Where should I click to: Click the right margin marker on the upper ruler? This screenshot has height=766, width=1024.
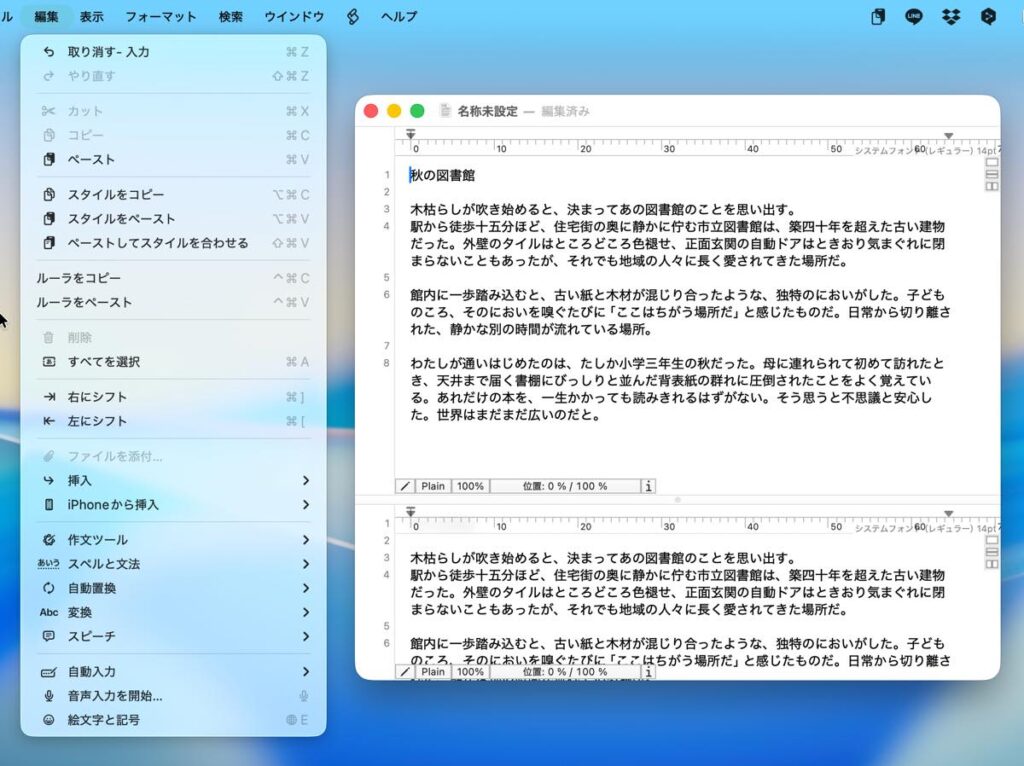point(949,135)
